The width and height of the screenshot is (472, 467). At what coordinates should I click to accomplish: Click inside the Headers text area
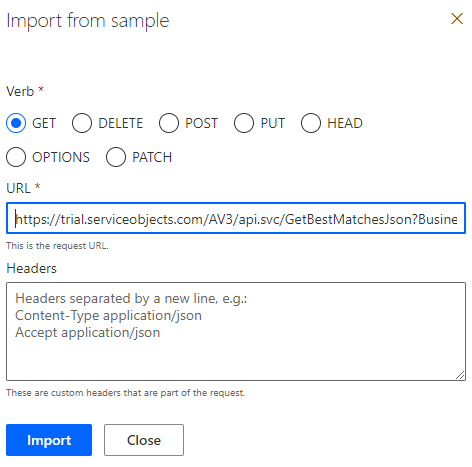236,331
